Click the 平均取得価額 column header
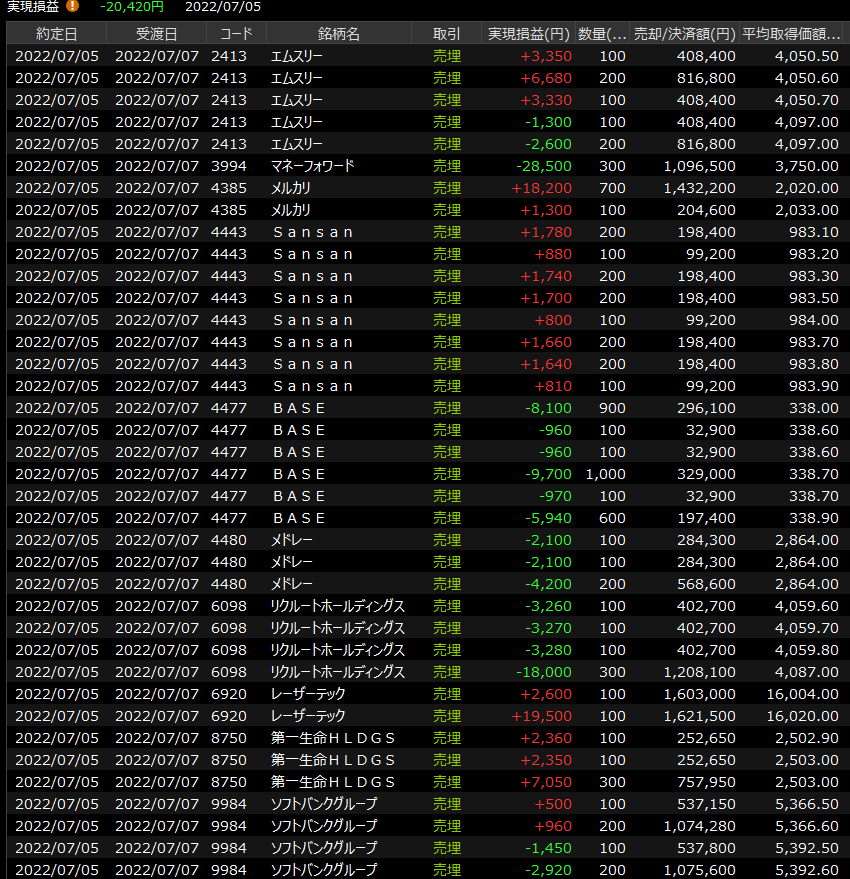850x879 pixels. pyautogui.click(x=791, y=34)
